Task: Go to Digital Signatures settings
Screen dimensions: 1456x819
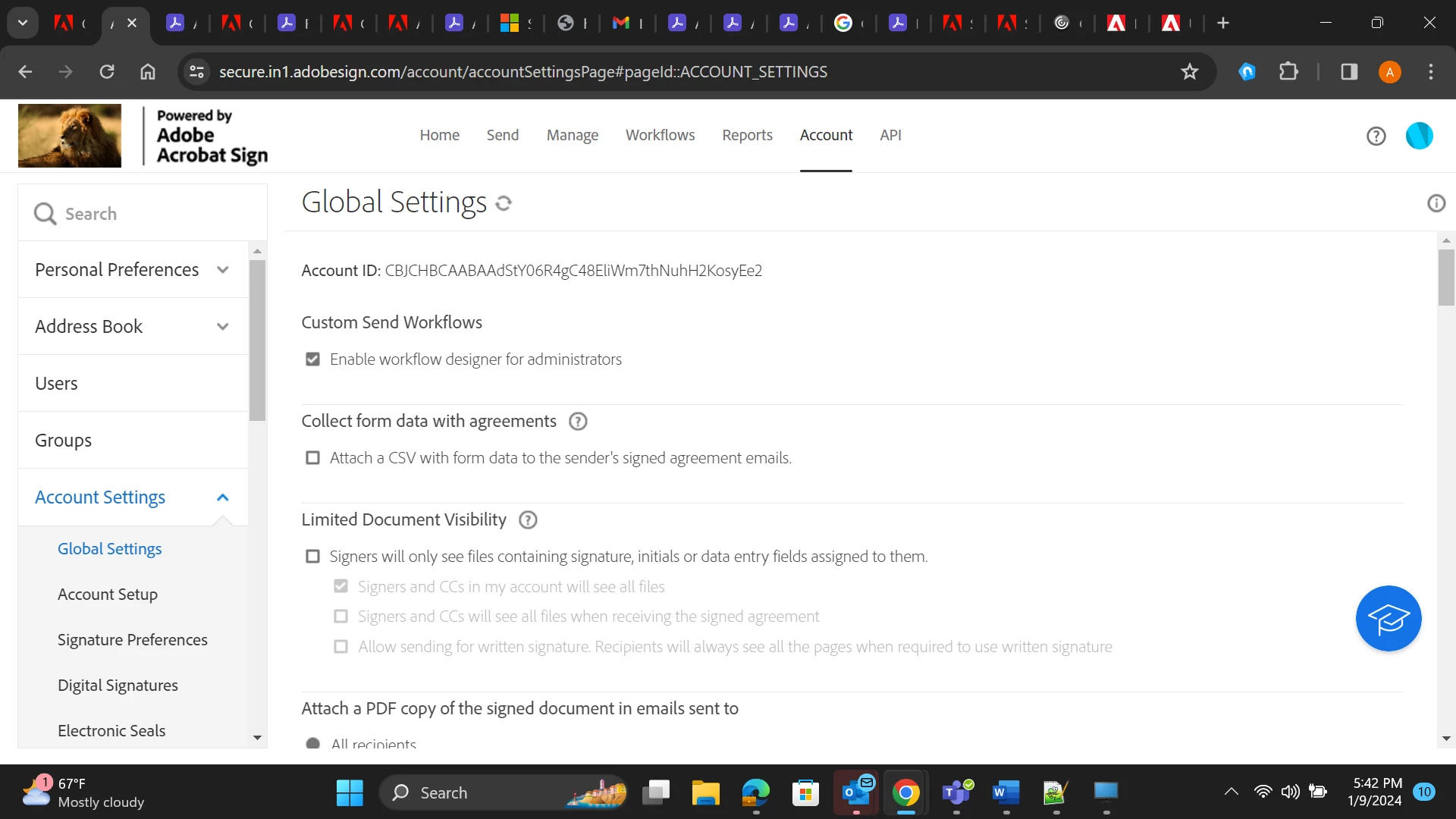Action: coord(118,686)
